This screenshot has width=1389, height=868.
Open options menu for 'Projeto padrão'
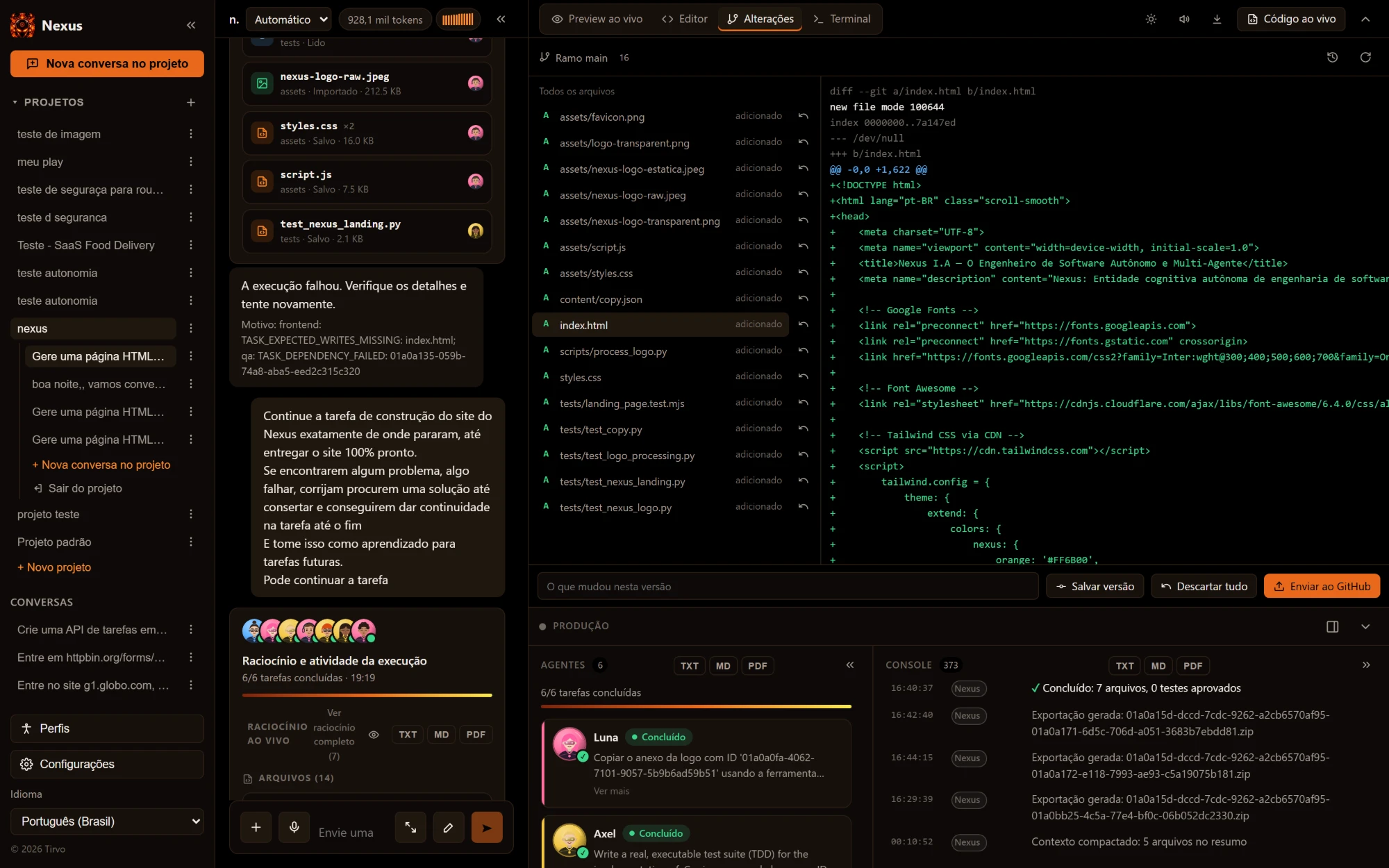(191, 542)
